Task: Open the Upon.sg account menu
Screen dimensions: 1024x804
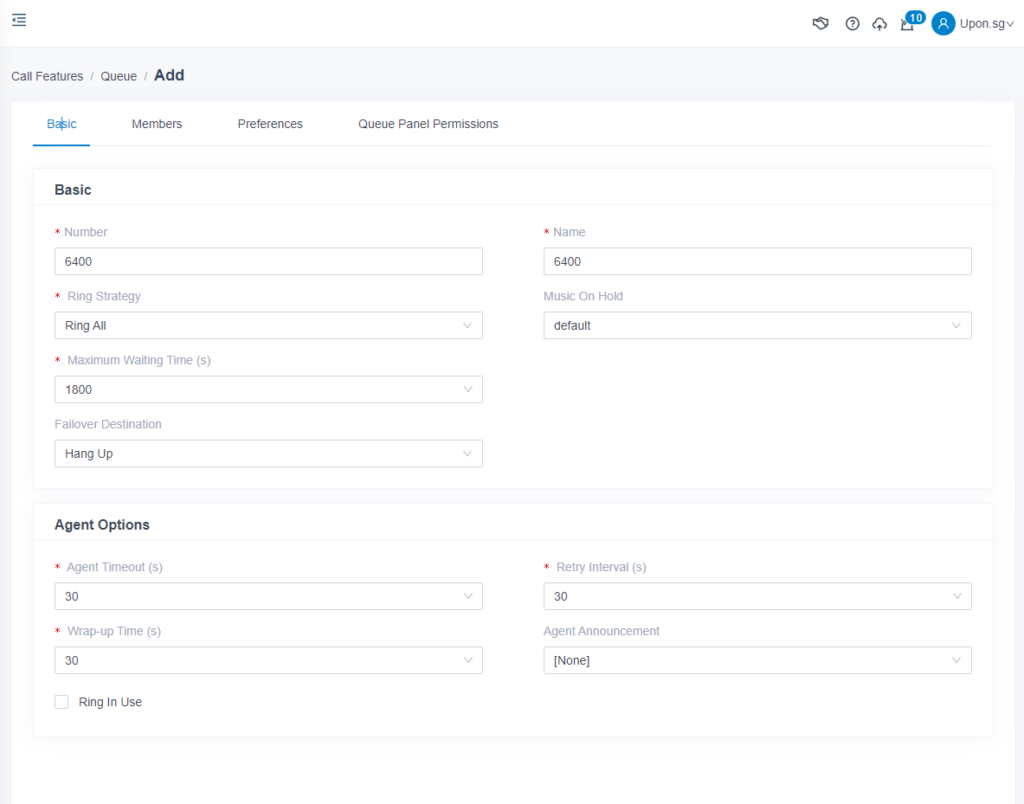Action: point(985,24)
